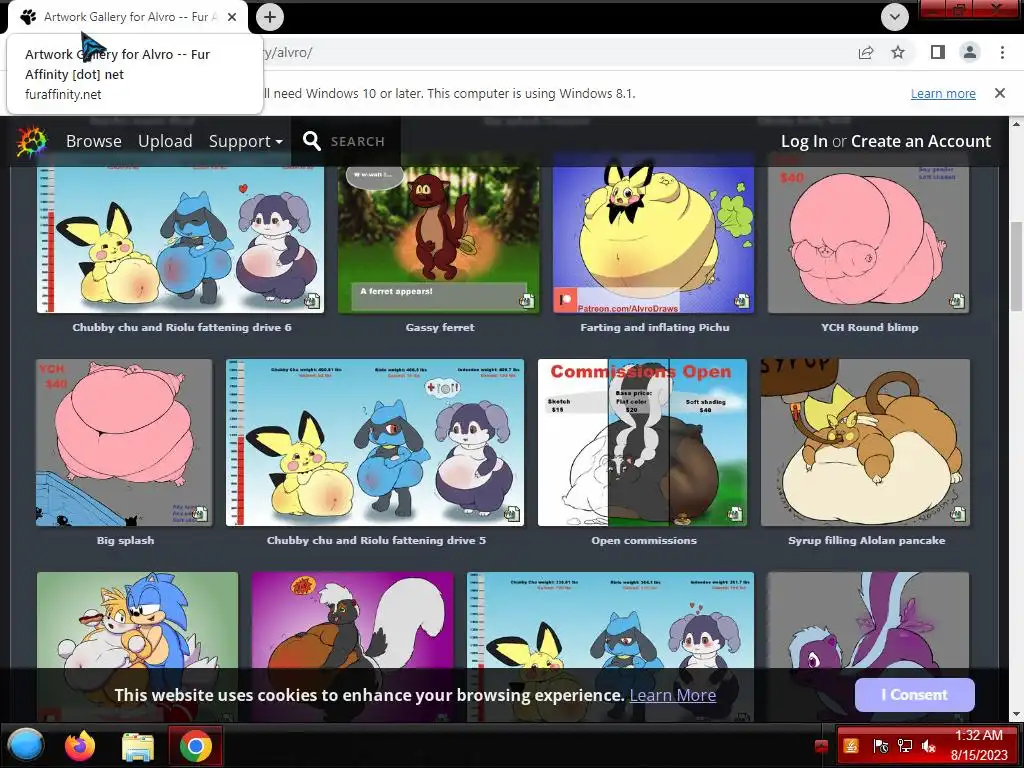Viewport: 1024px width, 768px height.
Task: Click file type icon on fattening drive 6 thumbnail
Action: click(x=312, y=300)
